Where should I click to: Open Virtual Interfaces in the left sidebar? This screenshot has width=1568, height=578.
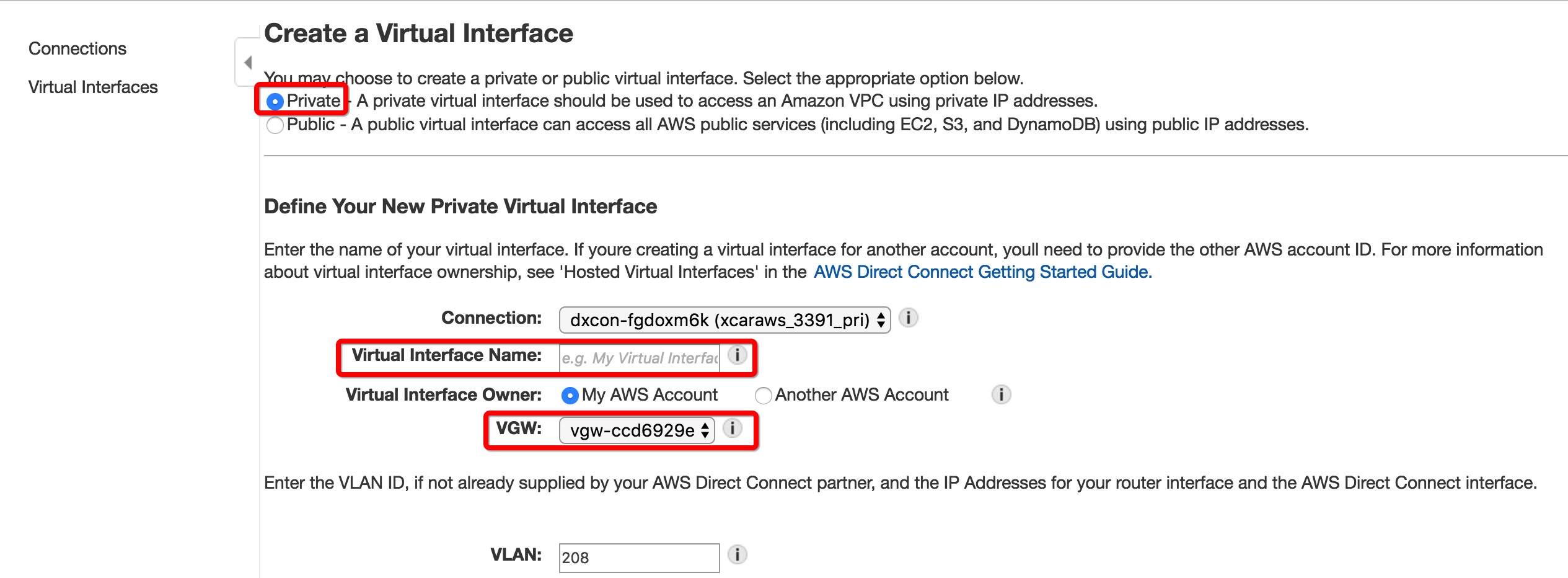click(x=93, y=87)
